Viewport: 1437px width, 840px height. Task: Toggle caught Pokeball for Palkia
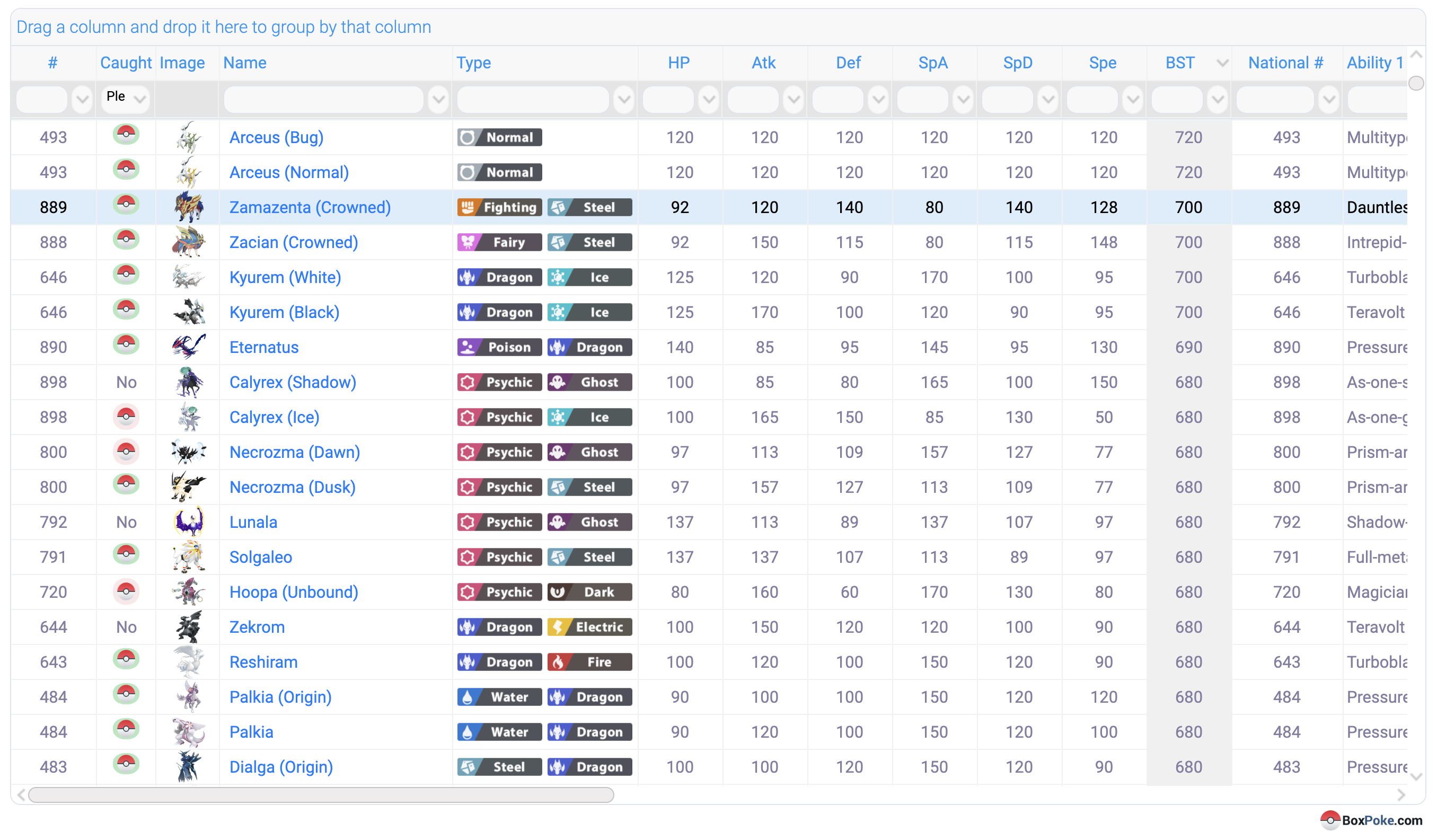[x=126, y=729]
